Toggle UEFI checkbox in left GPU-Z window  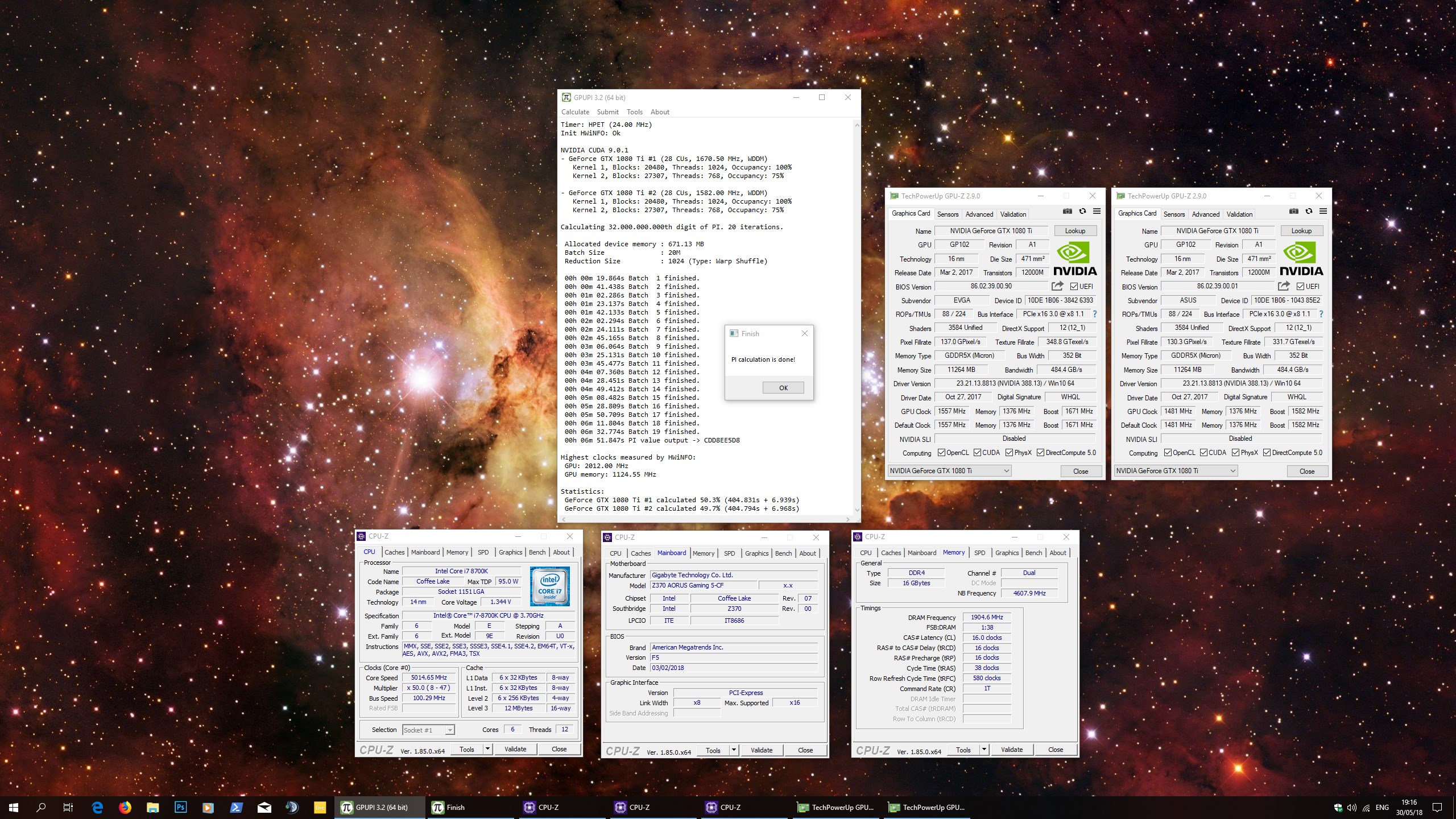point(1074,287)
